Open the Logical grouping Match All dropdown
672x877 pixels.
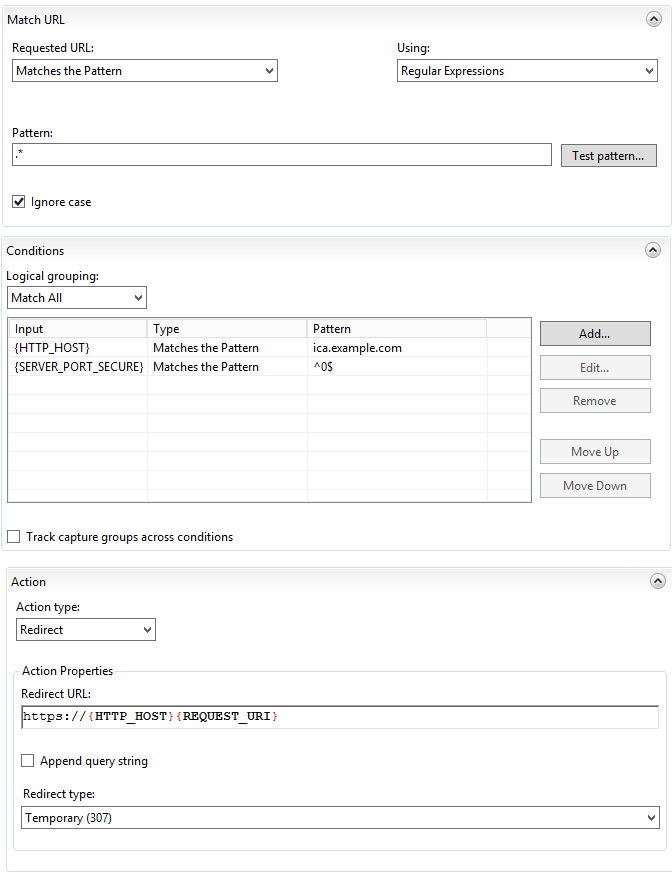pyautogui.click(x=77, y=298)
